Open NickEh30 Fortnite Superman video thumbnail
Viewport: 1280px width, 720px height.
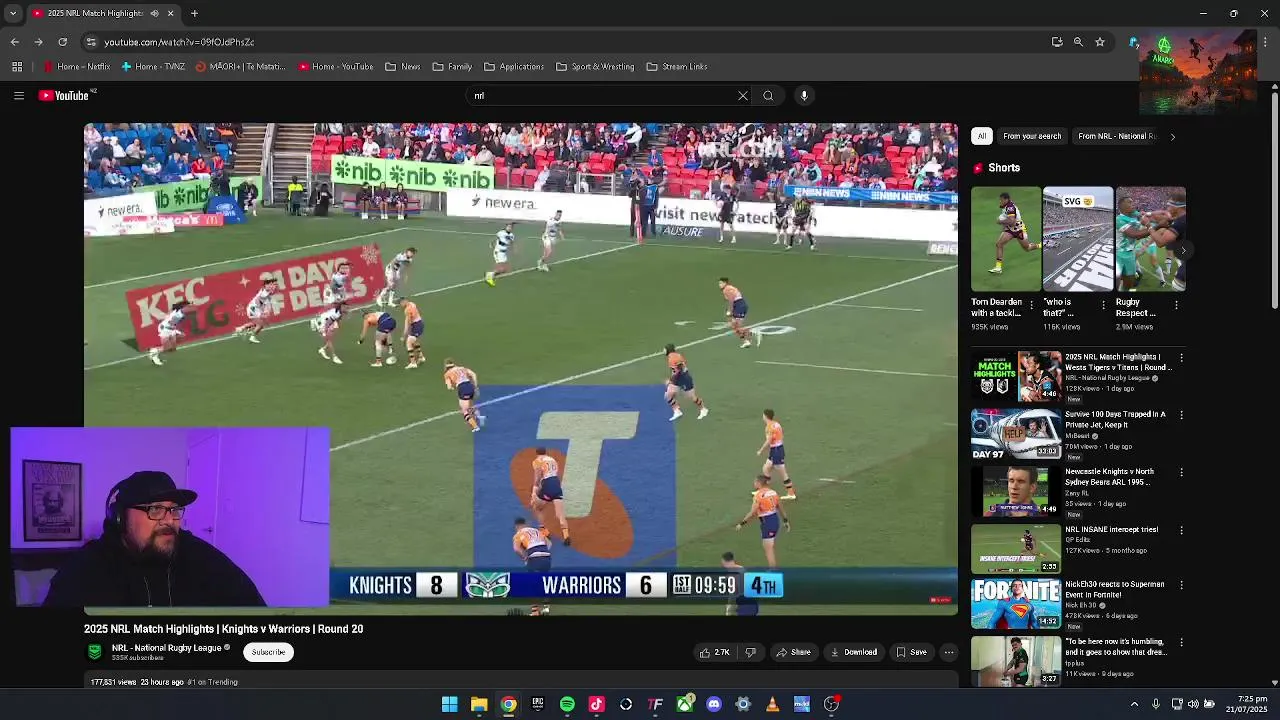(x=1016, y=604)
